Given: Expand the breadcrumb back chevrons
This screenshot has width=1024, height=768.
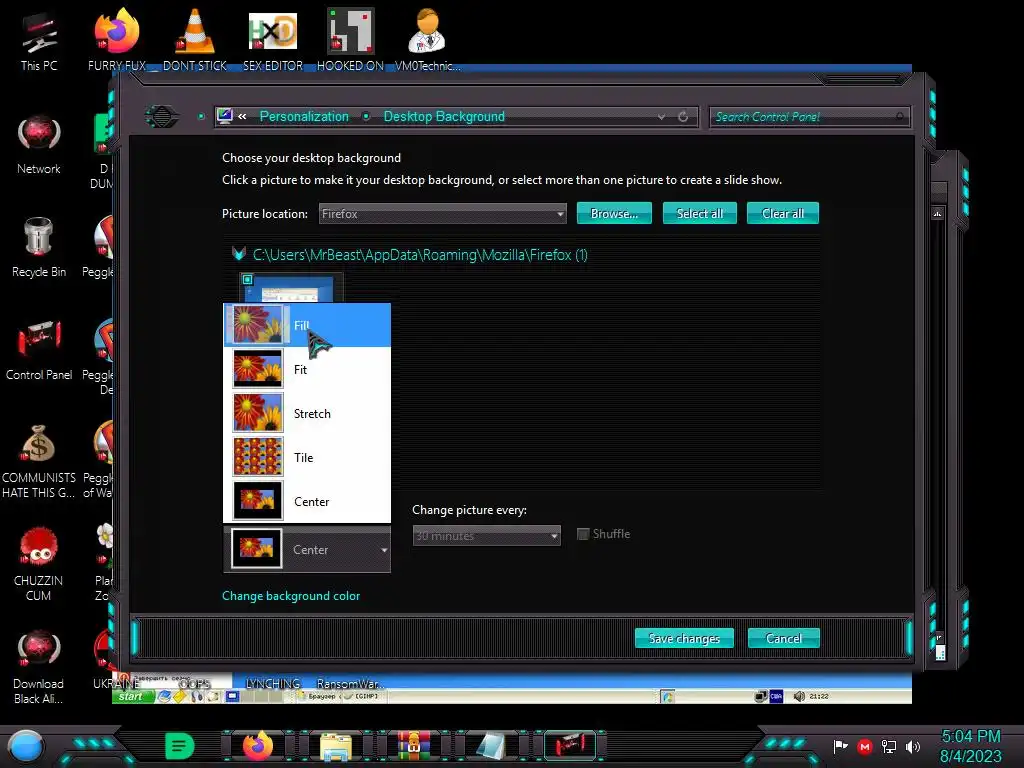Looking at the screenshot, I should coord(242,117).
